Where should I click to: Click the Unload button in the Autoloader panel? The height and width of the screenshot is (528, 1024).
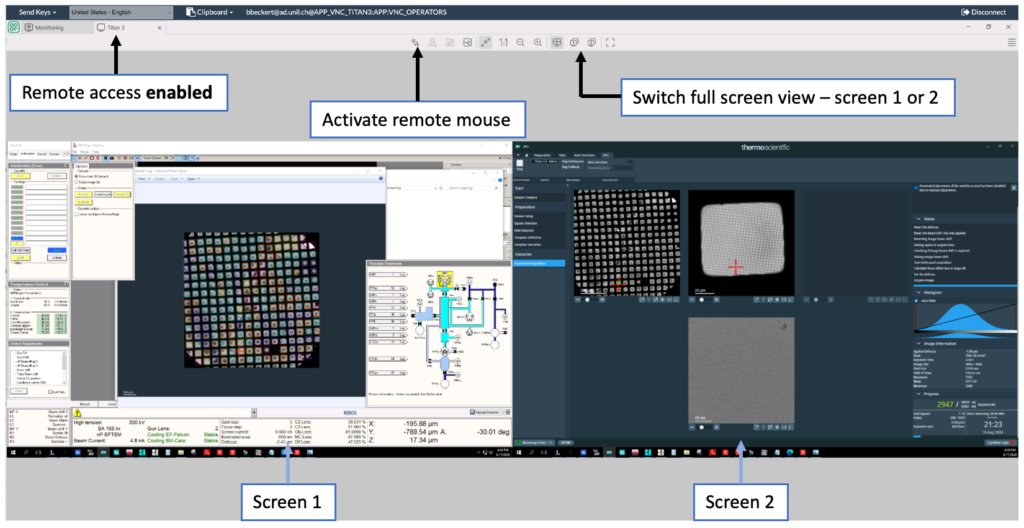click(x=57, y=257)
